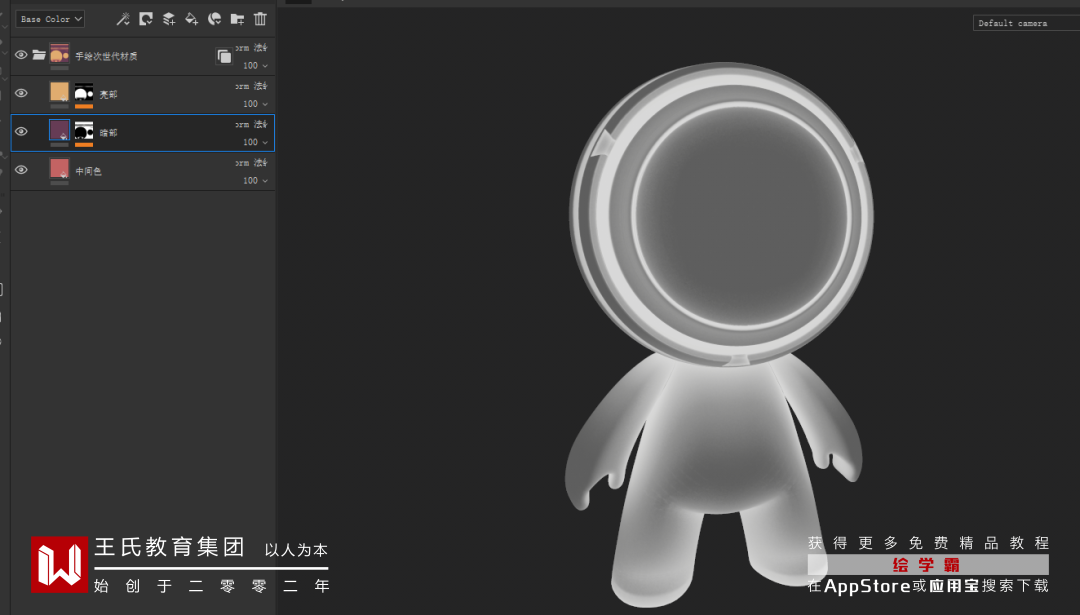Viewport: 1080px width, 615px height.
Task: Hide the 手绘次世代材质 folder
Action: pyautogui.click(x=21, y=54)
